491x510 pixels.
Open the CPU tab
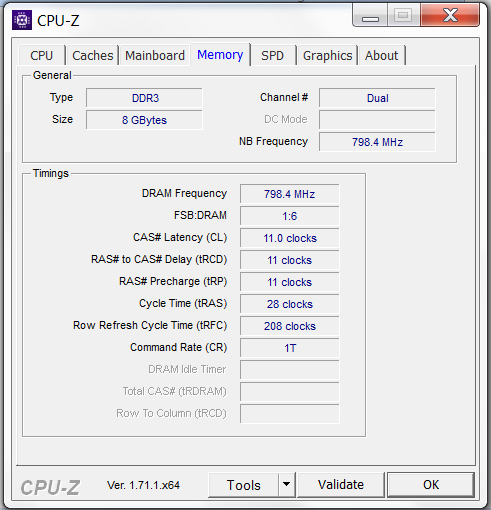(x=42, y=55)
